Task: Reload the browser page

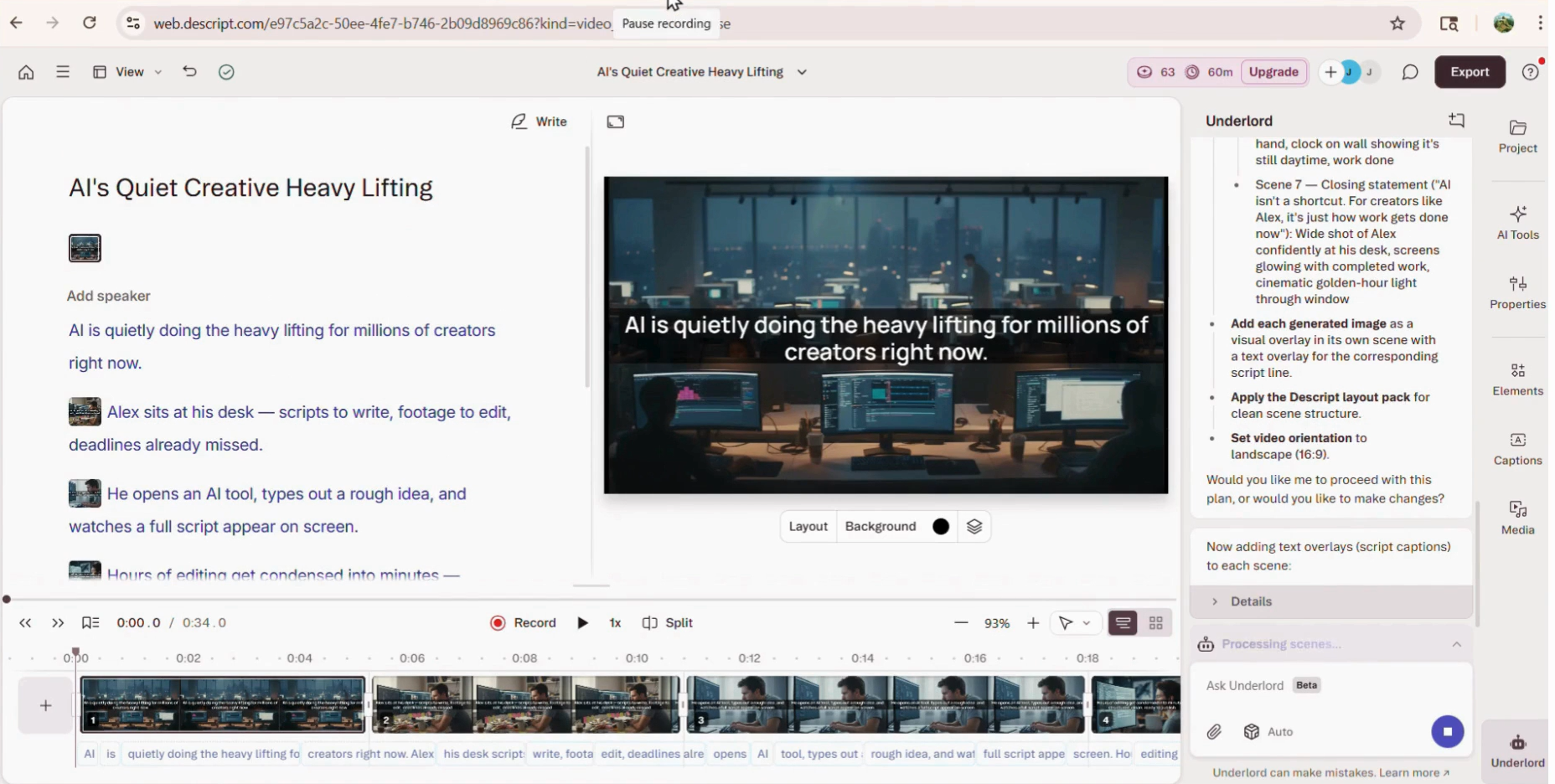Action: (x=90, y=23)
